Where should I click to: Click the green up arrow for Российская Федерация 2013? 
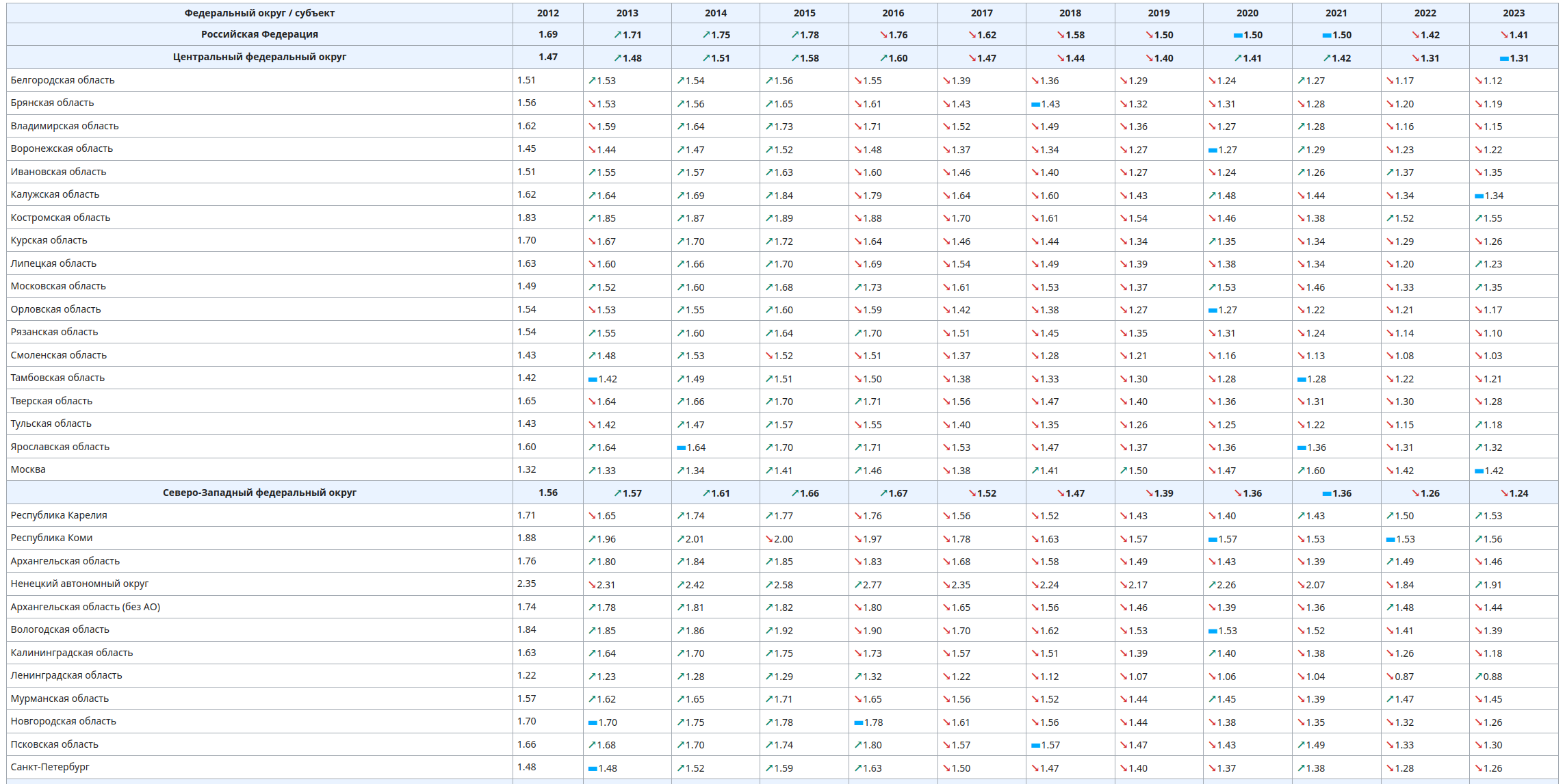pos(618,35)
